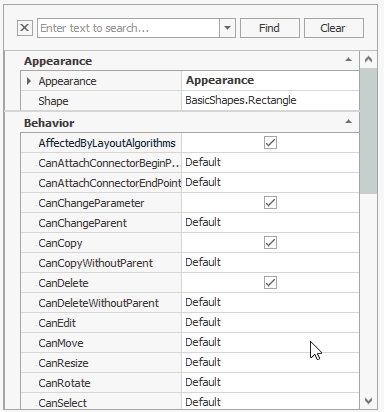Click the bold Appearance value cell
The width and height of the screenshot is (384, 412).
(270, 80)
